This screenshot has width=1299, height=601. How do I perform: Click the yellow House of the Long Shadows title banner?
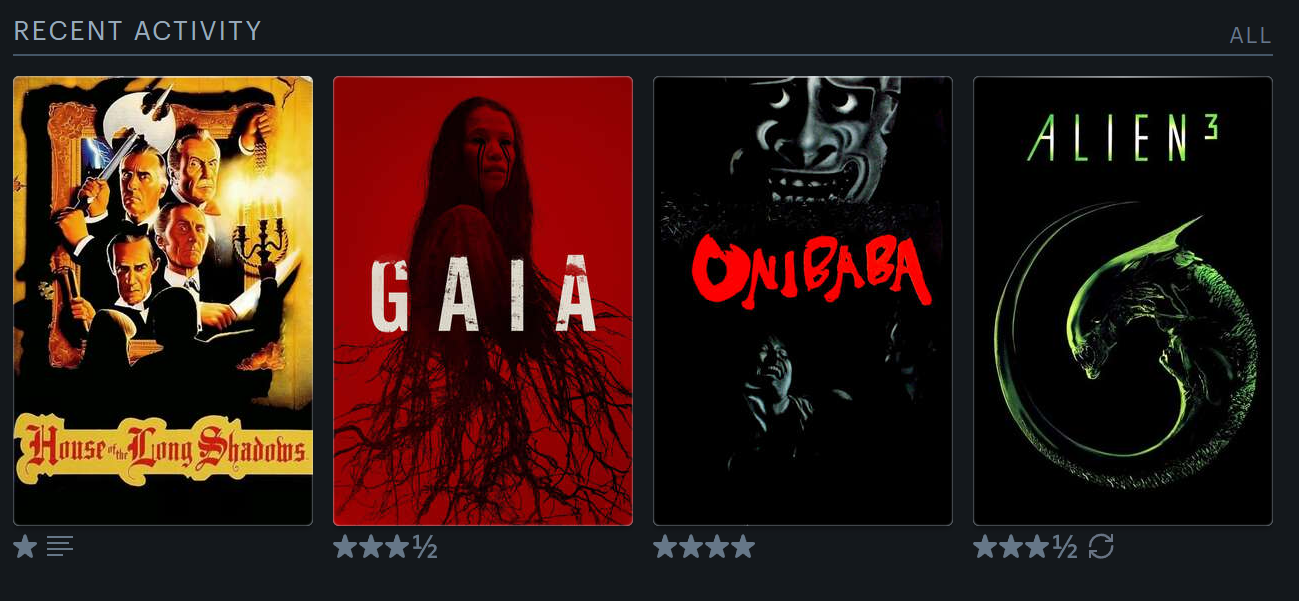point(162,452)
